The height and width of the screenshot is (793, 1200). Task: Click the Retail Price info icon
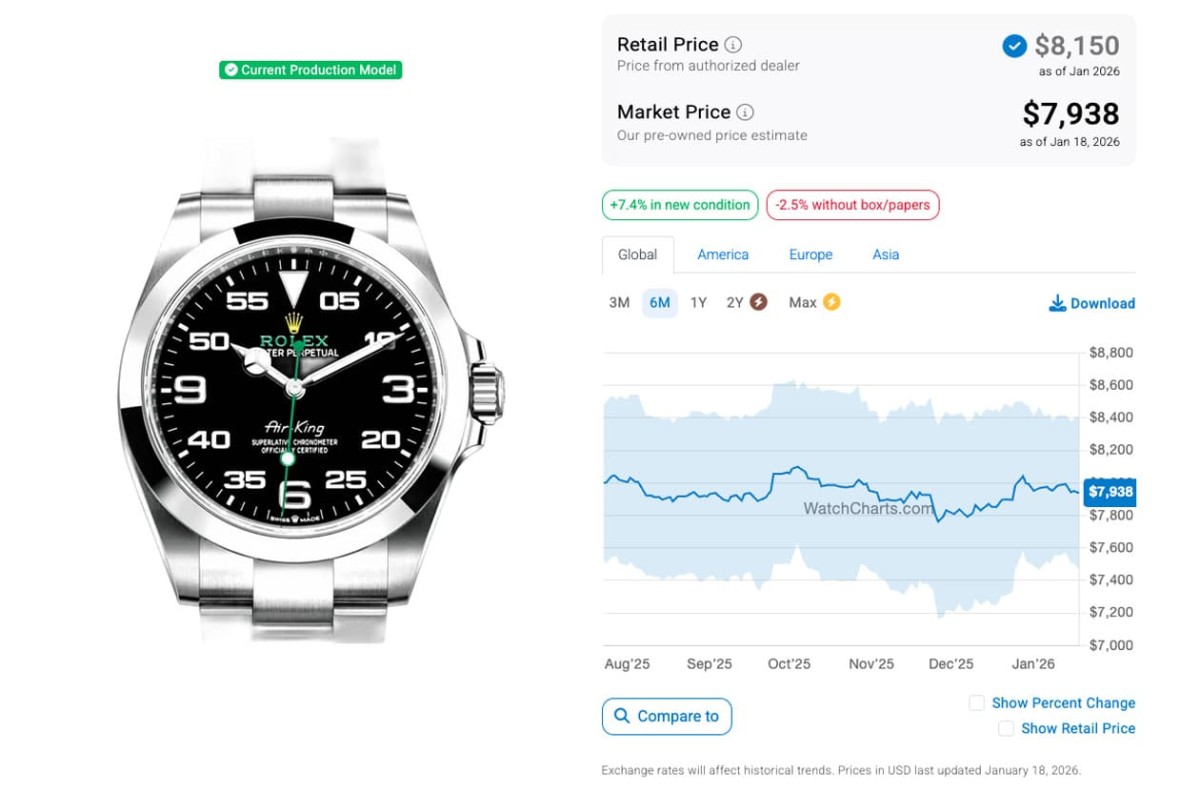click(x=733, y=45)
